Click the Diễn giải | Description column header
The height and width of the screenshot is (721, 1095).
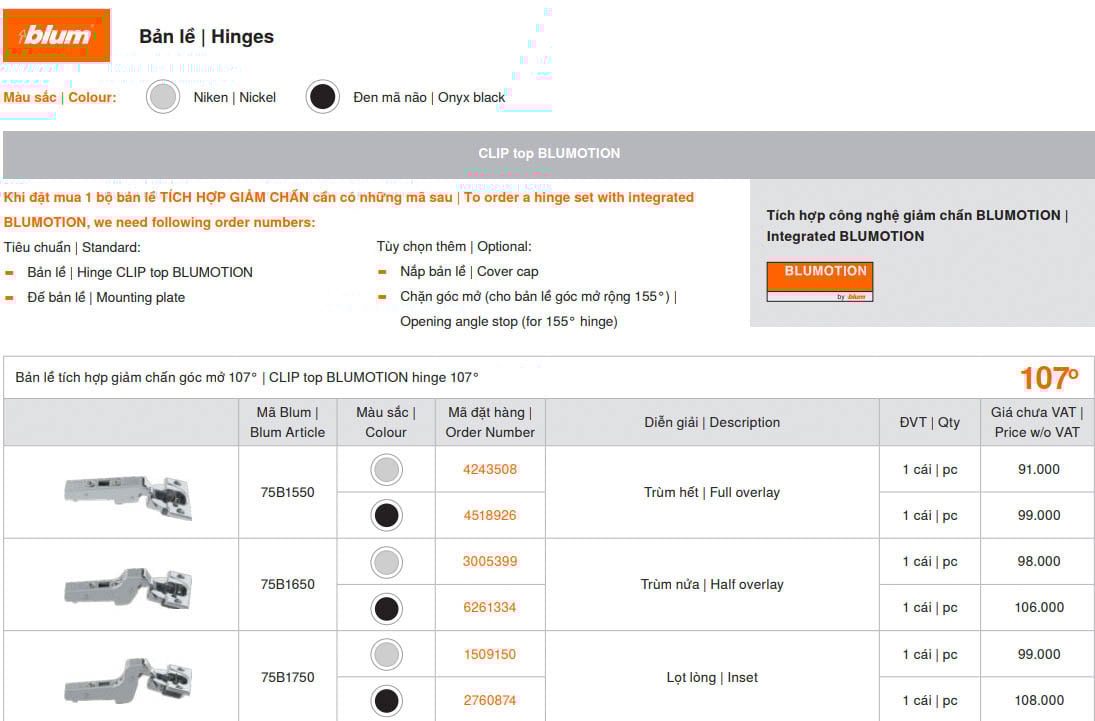point(712,423)
